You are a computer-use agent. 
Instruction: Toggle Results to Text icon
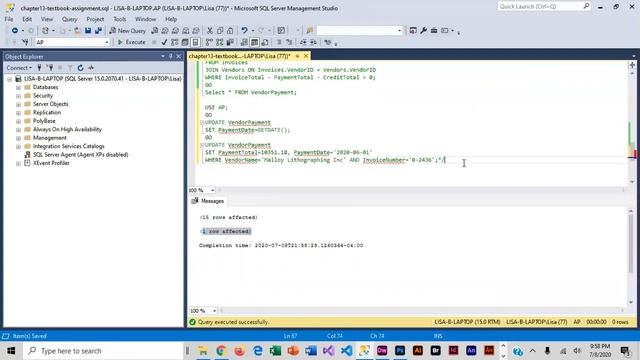point(244,42)
